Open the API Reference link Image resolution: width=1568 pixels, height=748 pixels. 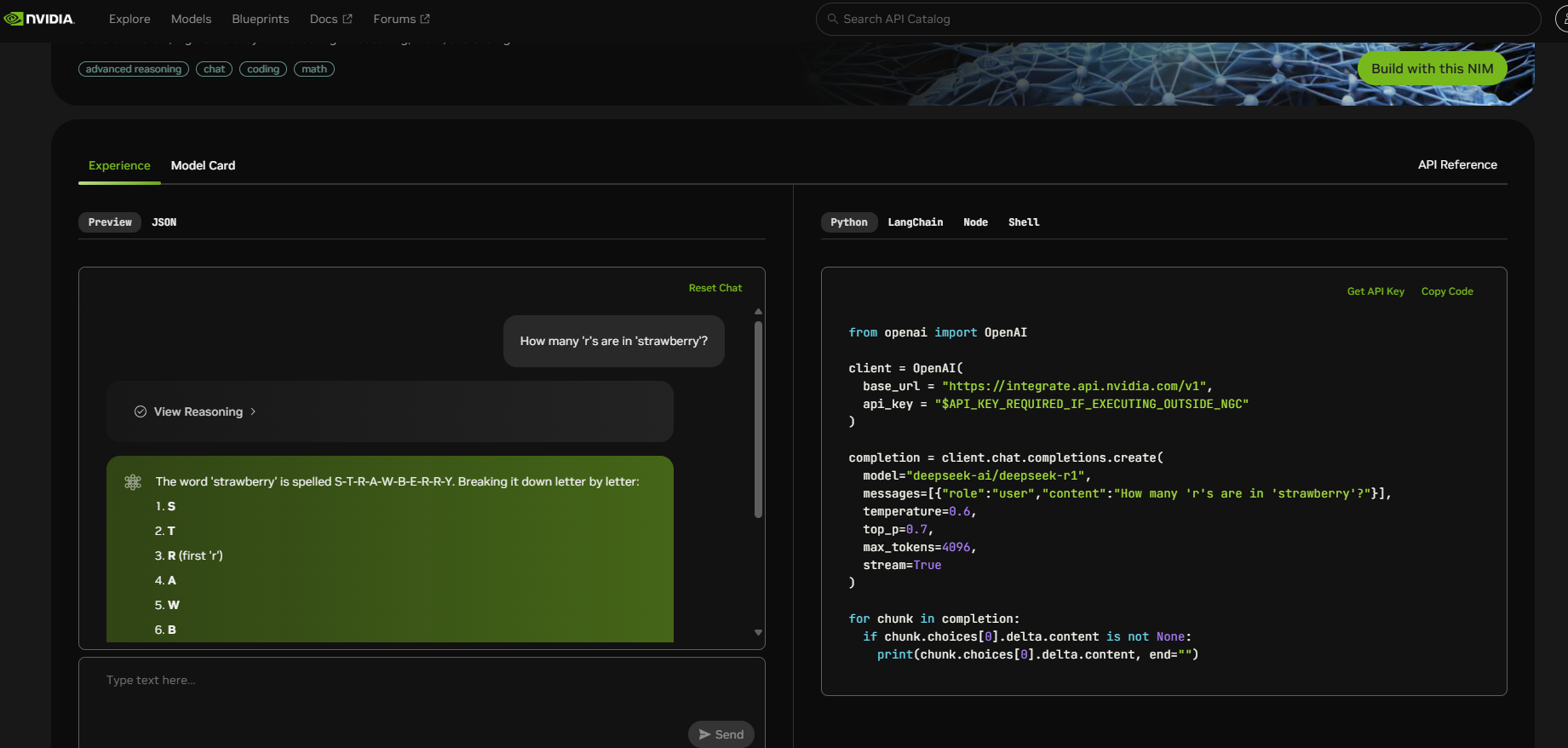click(x=1457, y=164)
